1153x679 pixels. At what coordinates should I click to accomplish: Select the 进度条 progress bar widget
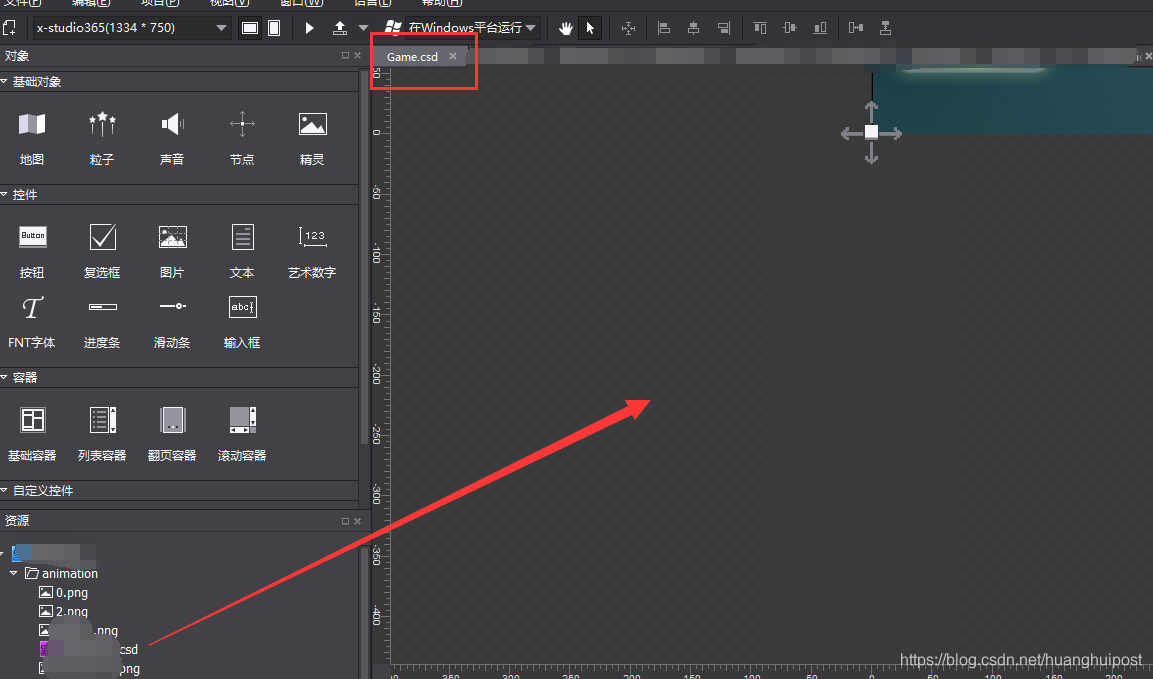tap(101, 321)
